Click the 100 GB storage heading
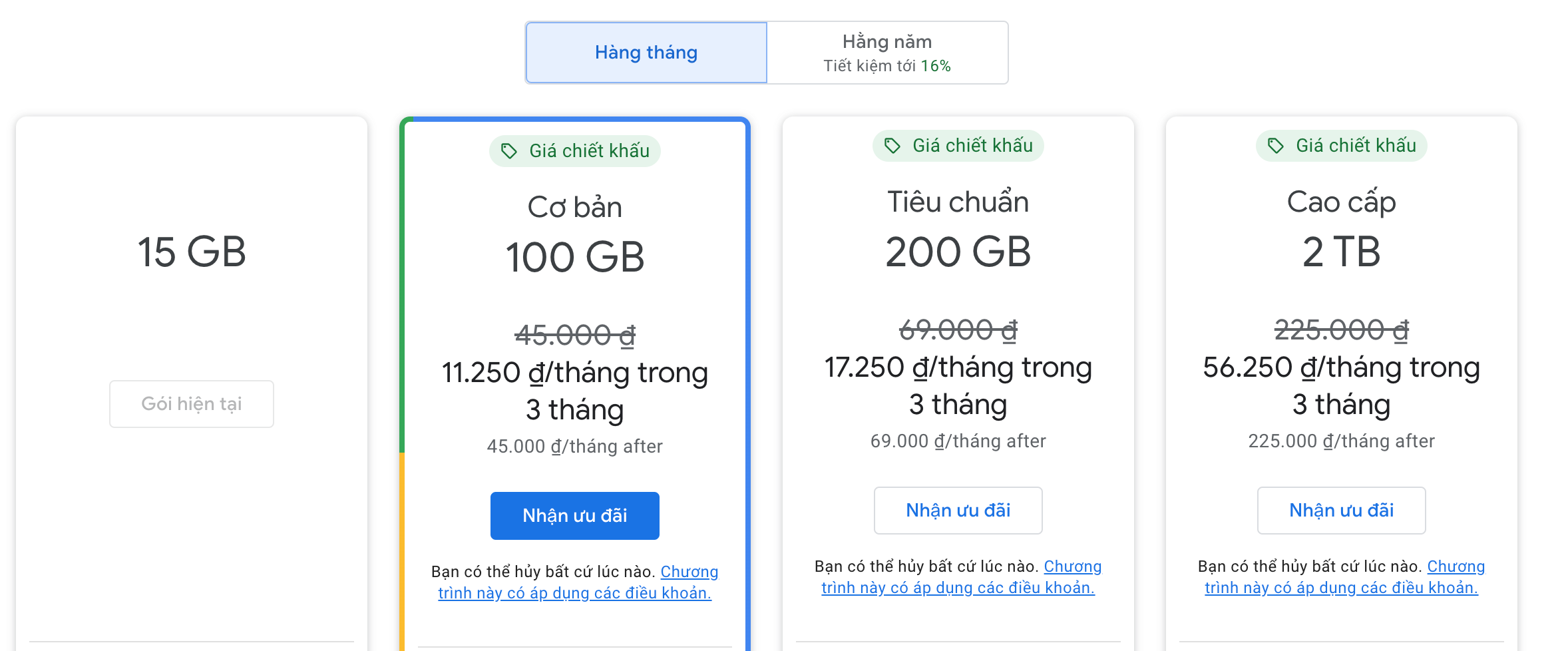Screen dimensions: 1568x651 pos(574,257)
